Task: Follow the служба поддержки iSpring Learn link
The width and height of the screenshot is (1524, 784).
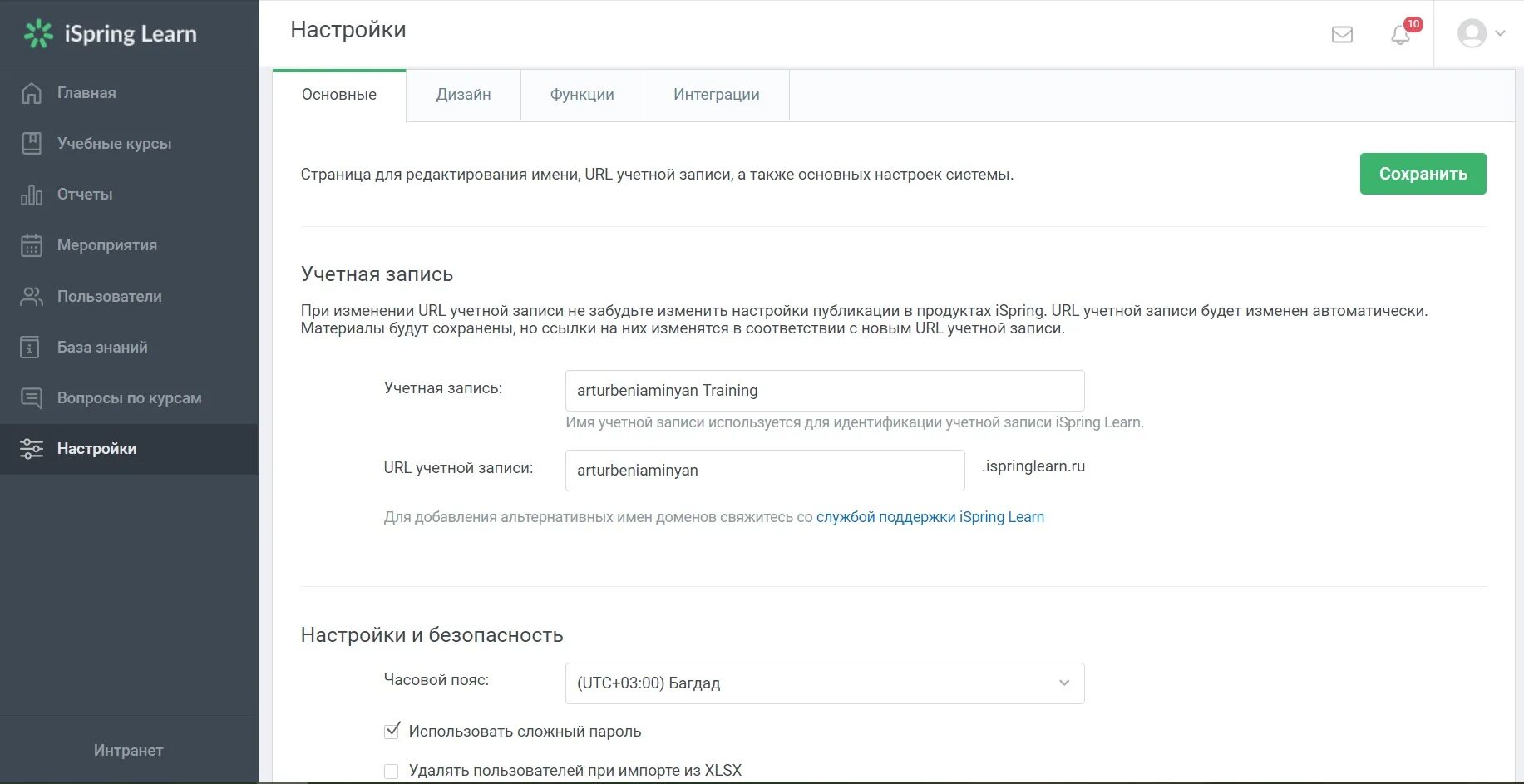Action: (x=930, y=517)
